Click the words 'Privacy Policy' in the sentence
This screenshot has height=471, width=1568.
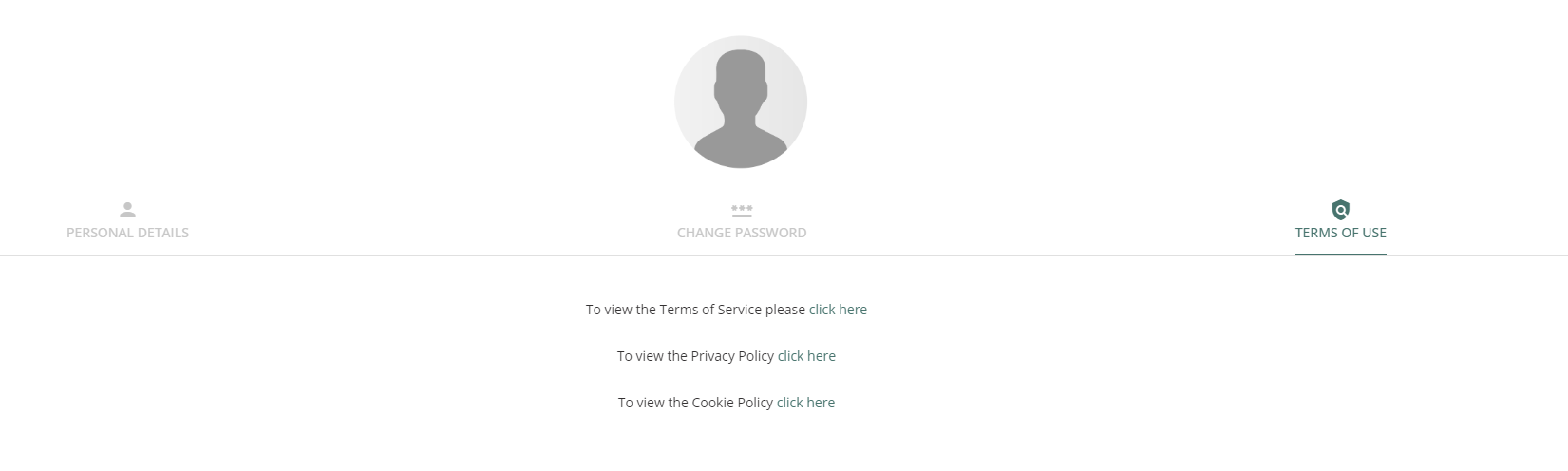(x=732, y=356)
